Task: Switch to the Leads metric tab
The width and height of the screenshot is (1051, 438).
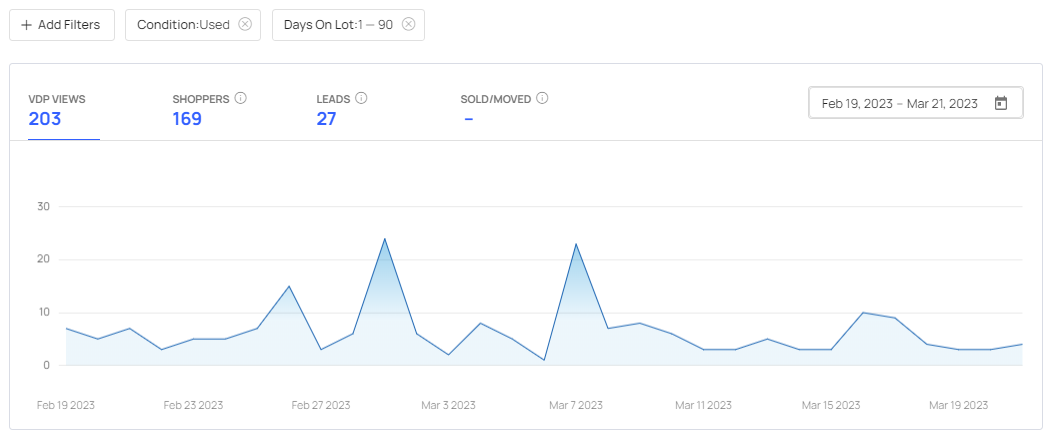Action: coord(332,110)
